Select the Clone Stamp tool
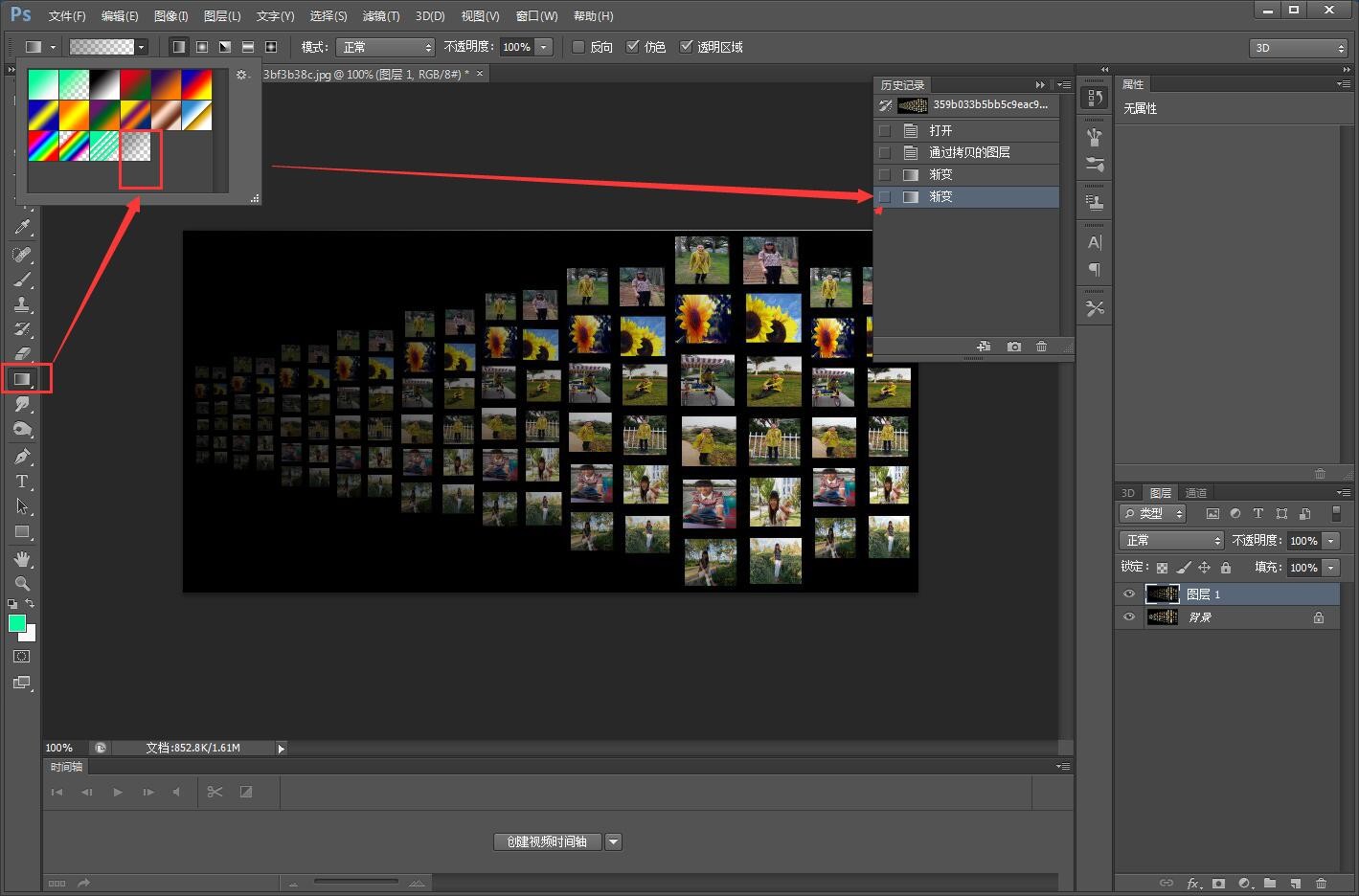Screen dimensions: 1359x896 click(x=22, y=304)
